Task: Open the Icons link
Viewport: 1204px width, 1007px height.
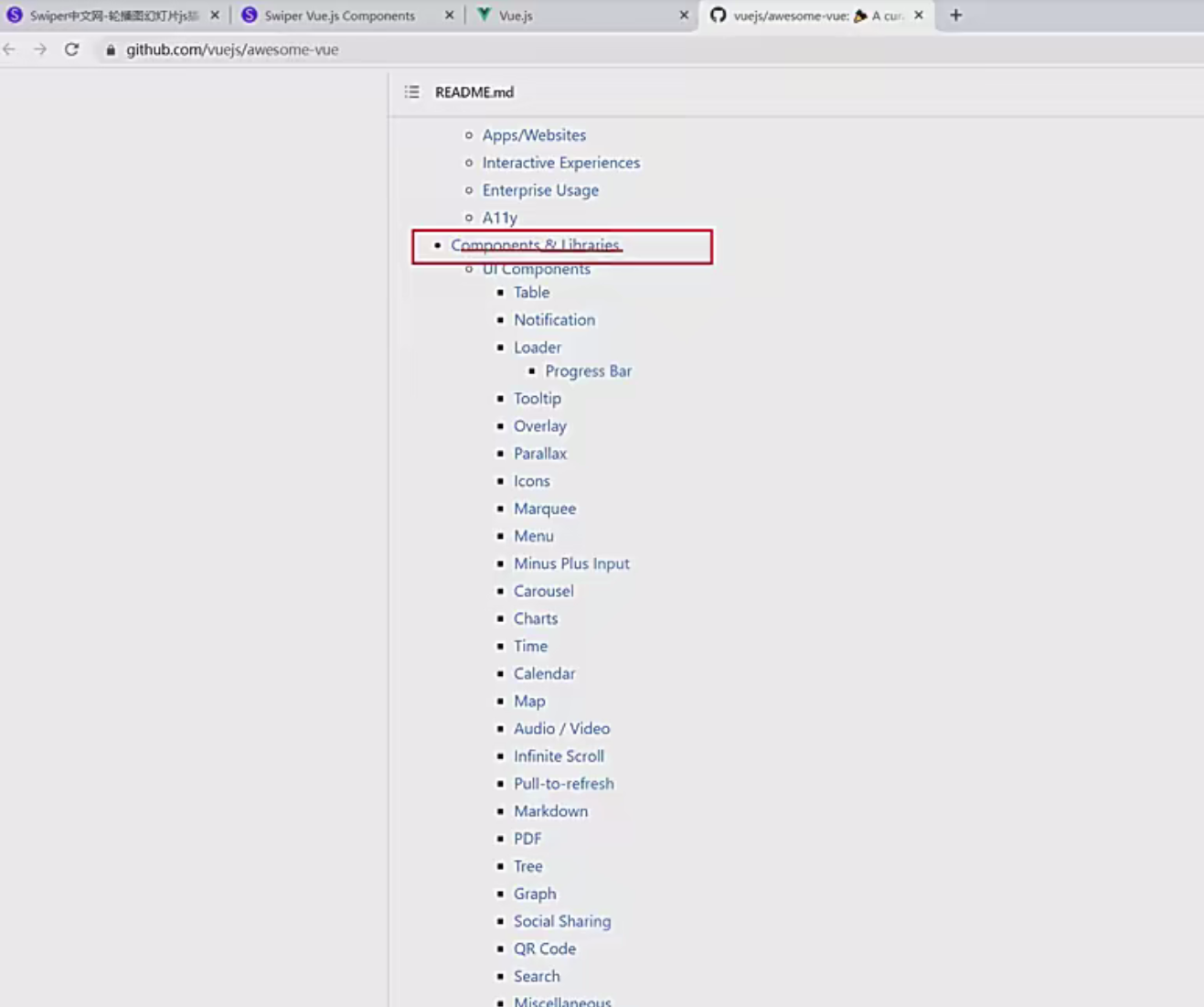Action: click(532, 480)
